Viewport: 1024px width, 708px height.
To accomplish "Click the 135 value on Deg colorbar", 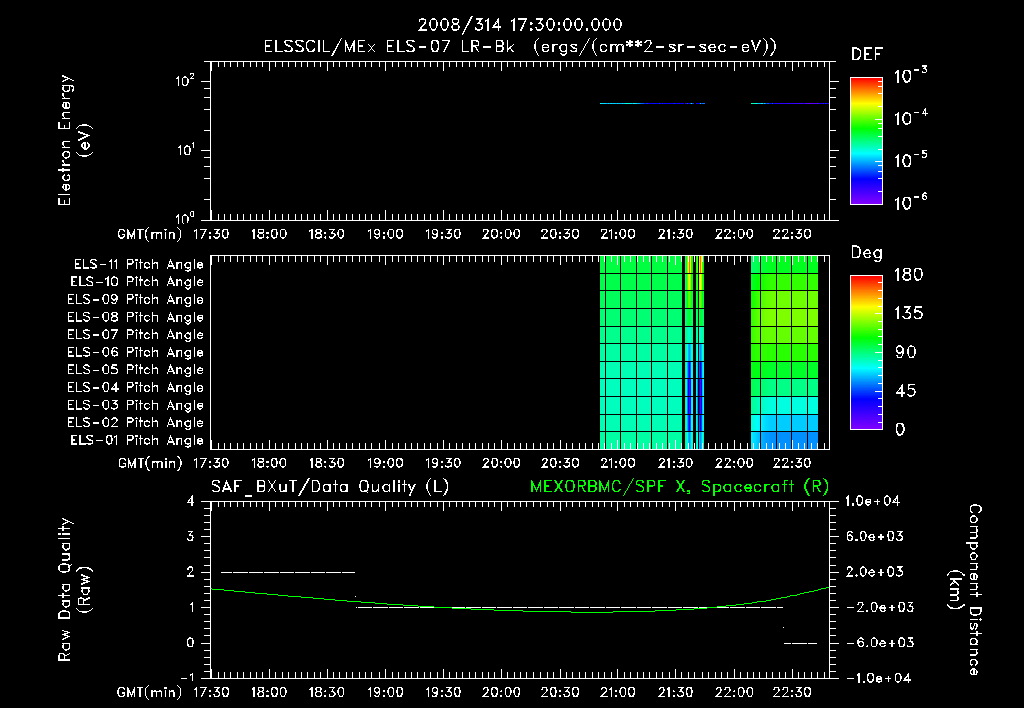I will 908,314.
